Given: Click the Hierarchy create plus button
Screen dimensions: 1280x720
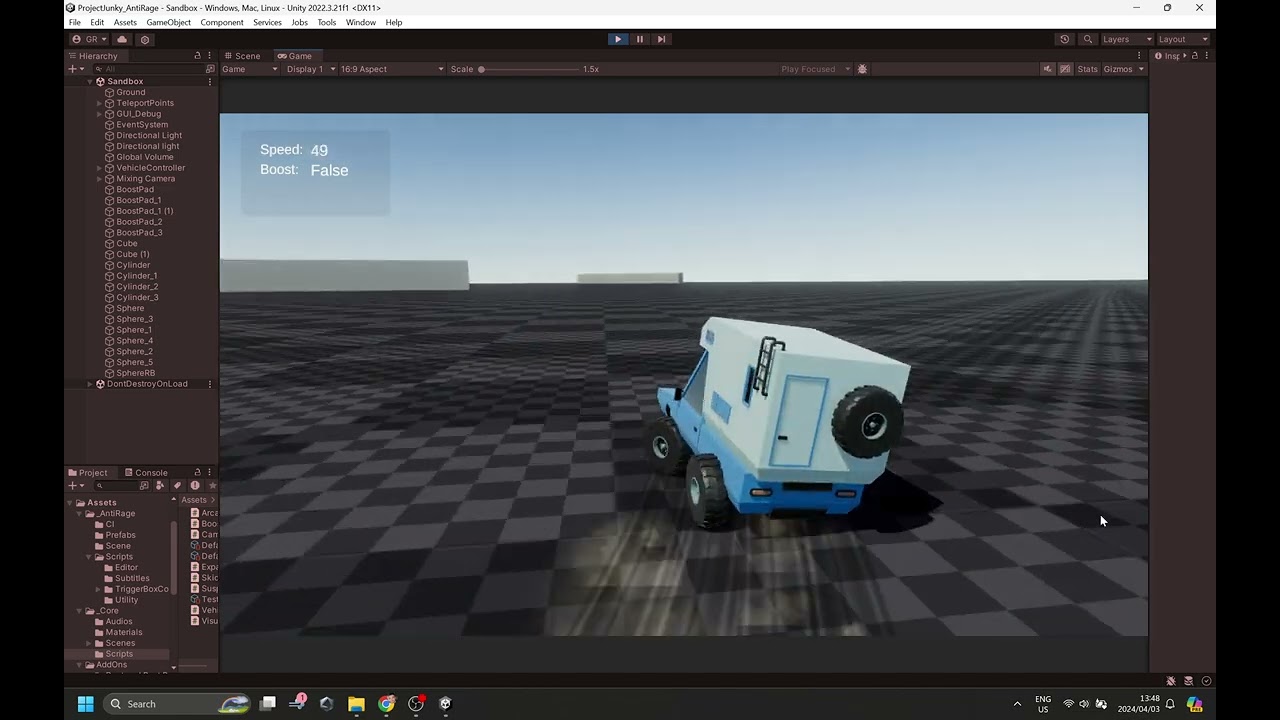Looking at the screenshot, I should coord(72,69).
